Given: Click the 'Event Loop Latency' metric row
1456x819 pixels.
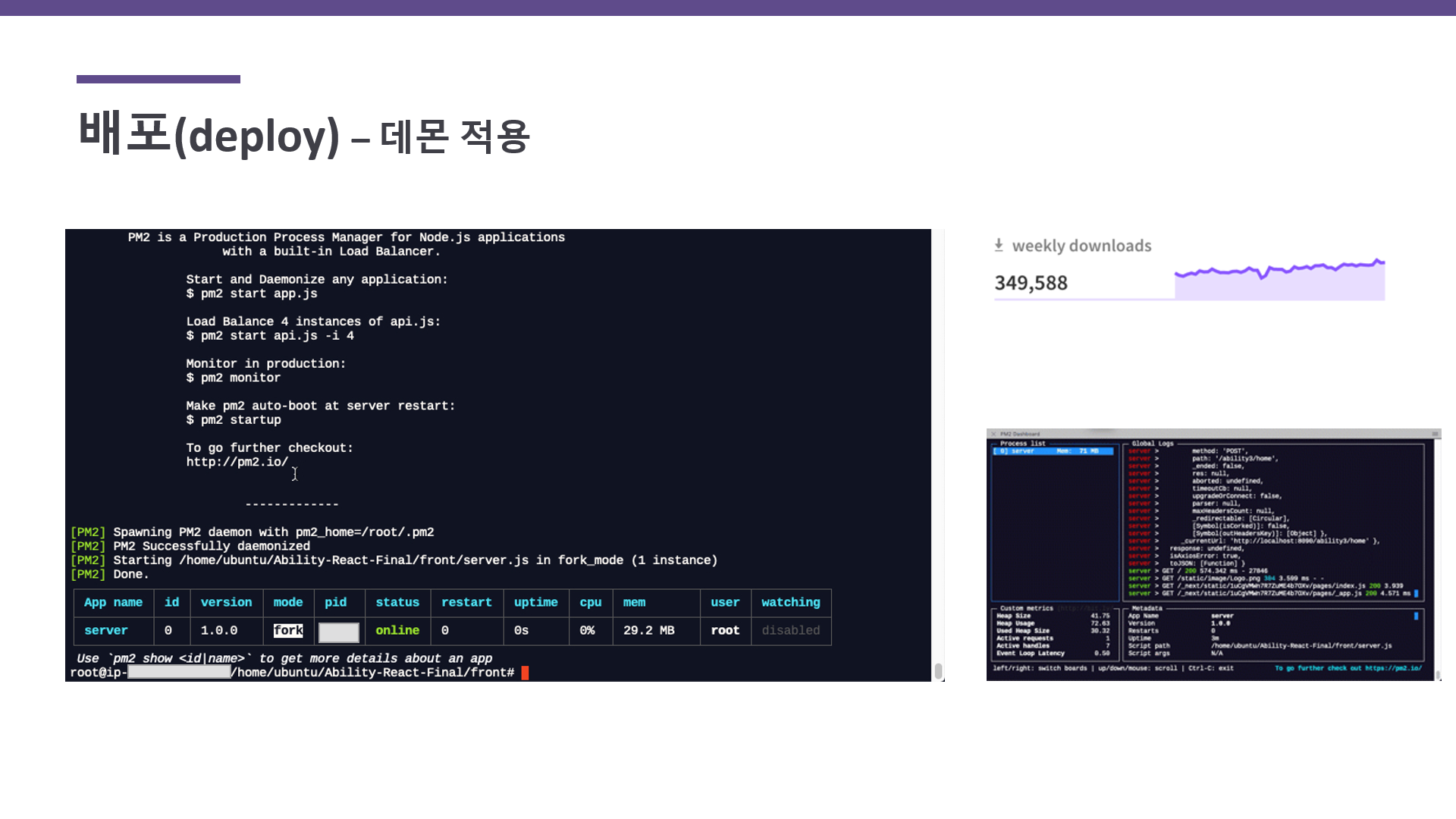Looking at the screenshot, I should pyautogui.click(x=1053, y=653).
